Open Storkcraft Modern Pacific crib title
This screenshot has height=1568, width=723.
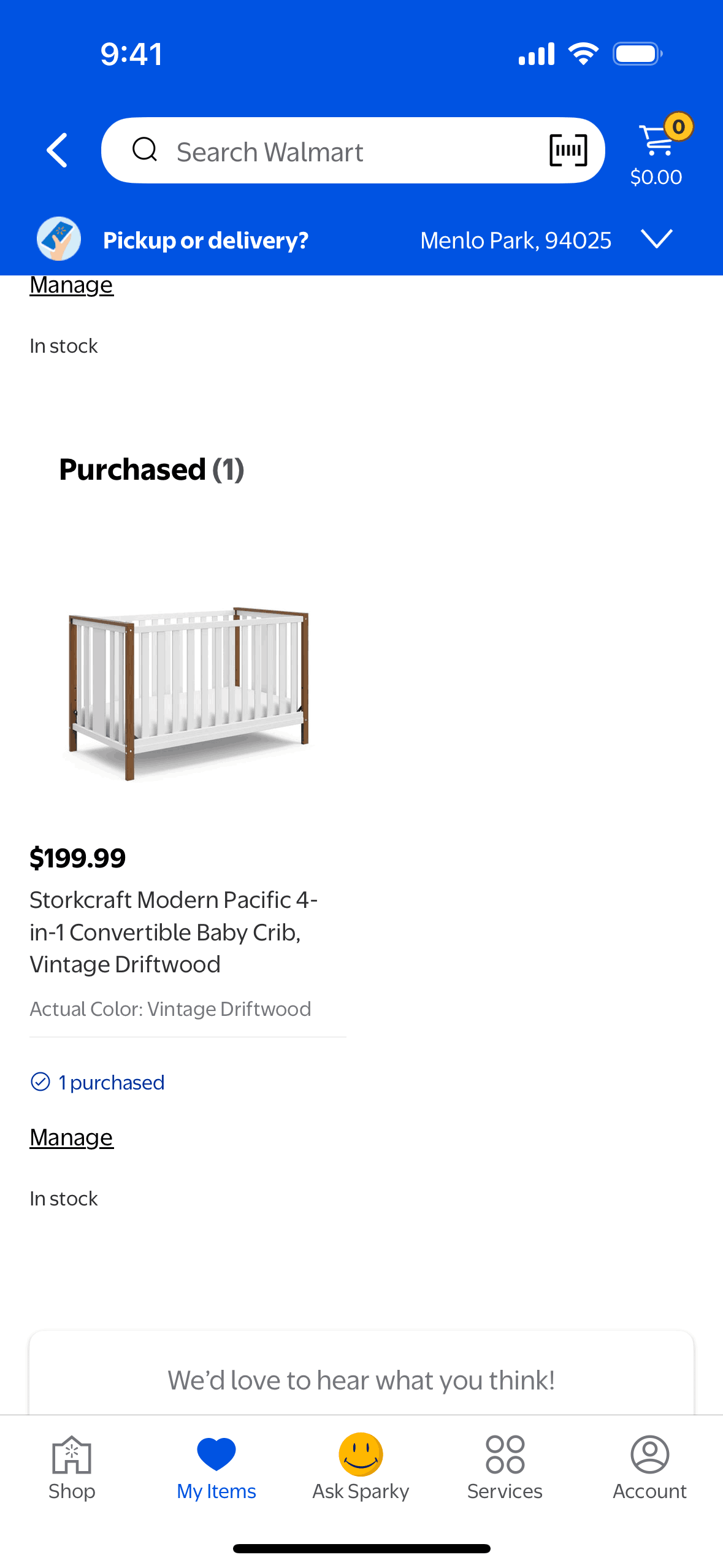click(174, 932)
